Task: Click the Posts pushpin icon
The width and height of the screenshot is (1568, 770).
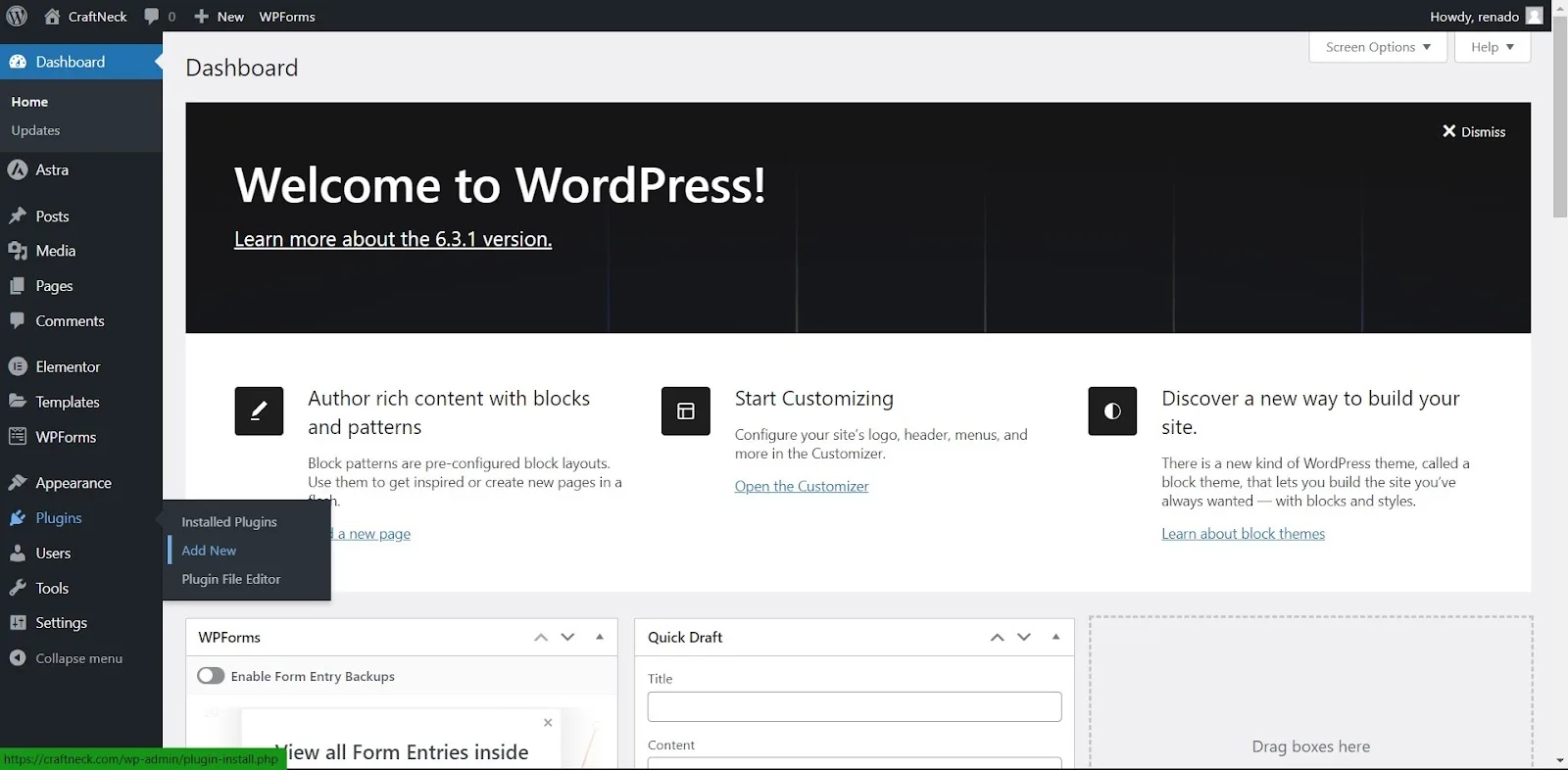Action: 18,216
